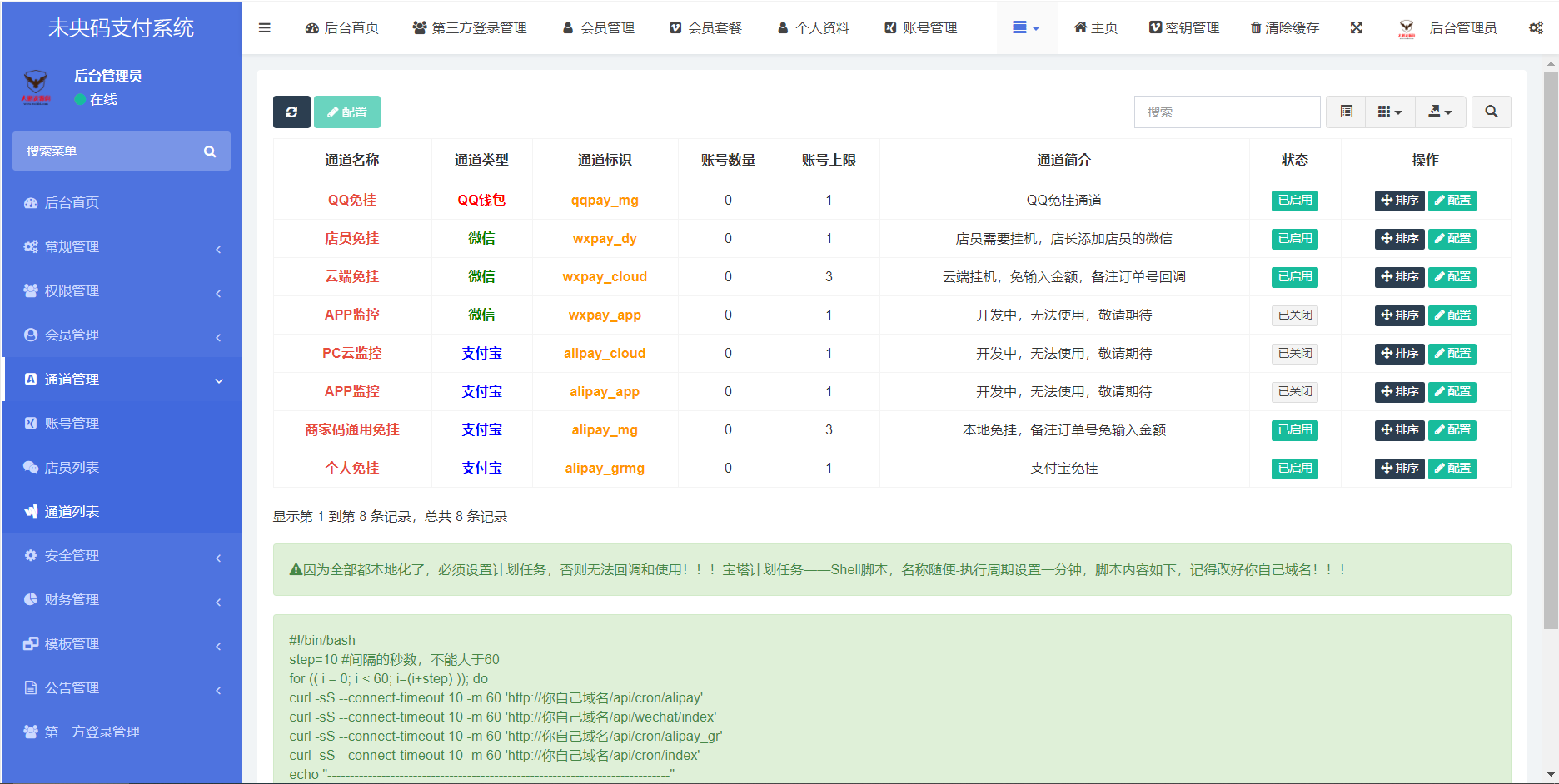Open the settings gear icon at top right

(x=1537, y=27)
